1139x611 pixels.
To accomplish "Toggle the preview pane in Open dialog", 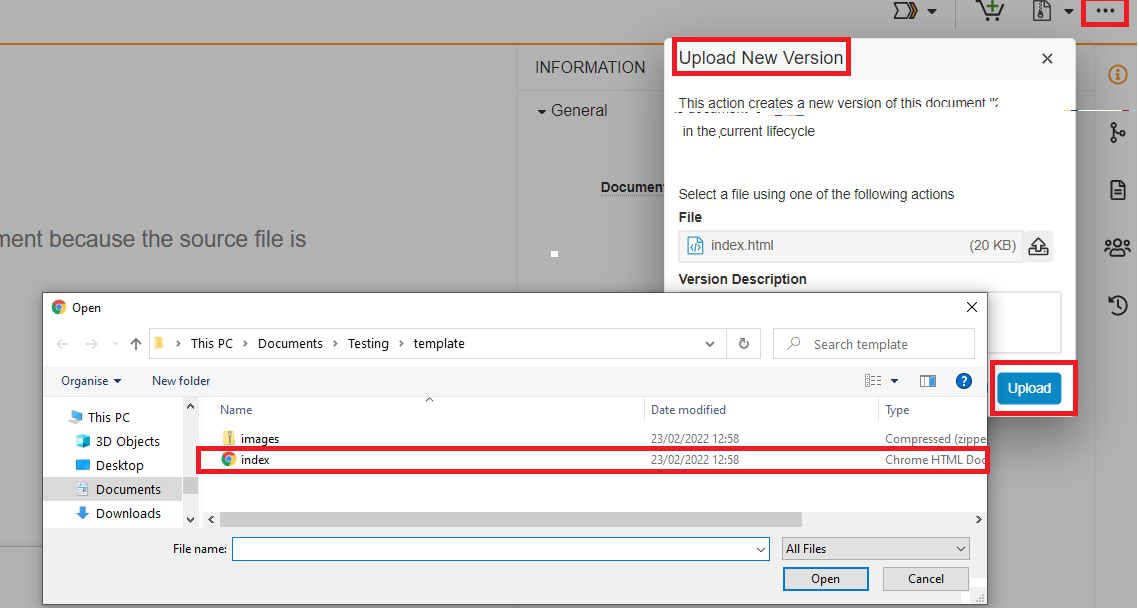I will (927, 381).
